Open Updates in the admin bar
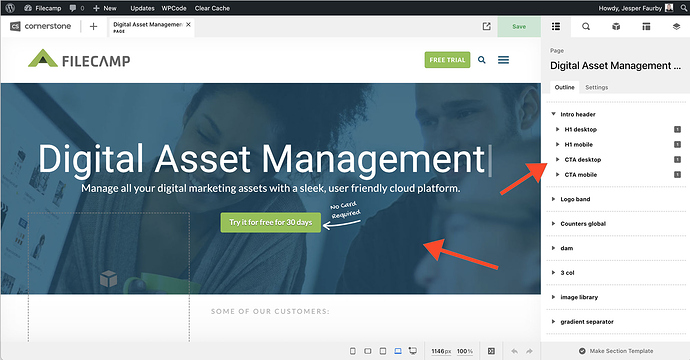This screenshot has height=360, width=690. pyautogui.click(x=142, y=8)
